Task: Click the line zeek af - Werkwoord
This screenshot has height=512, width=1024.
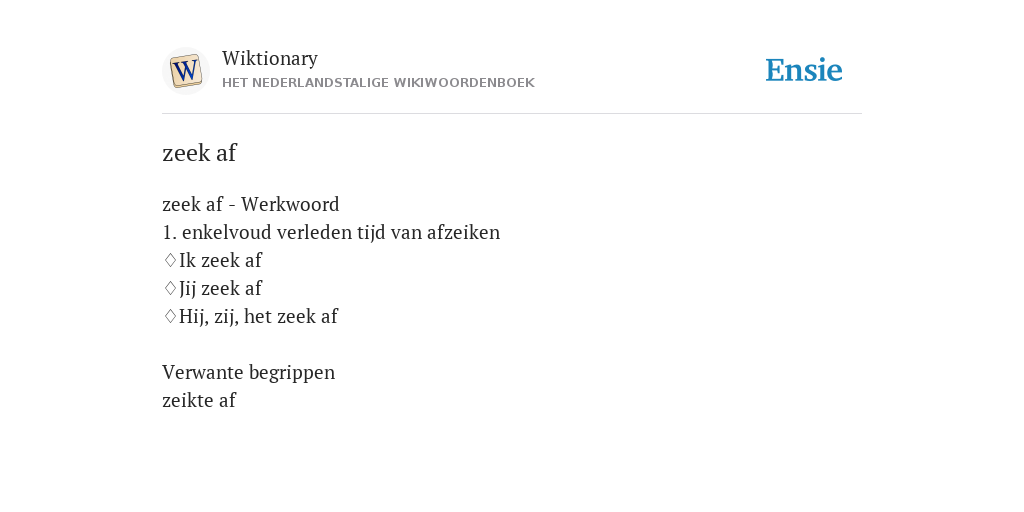Action: pyautogui.click(x=251, y=204)
